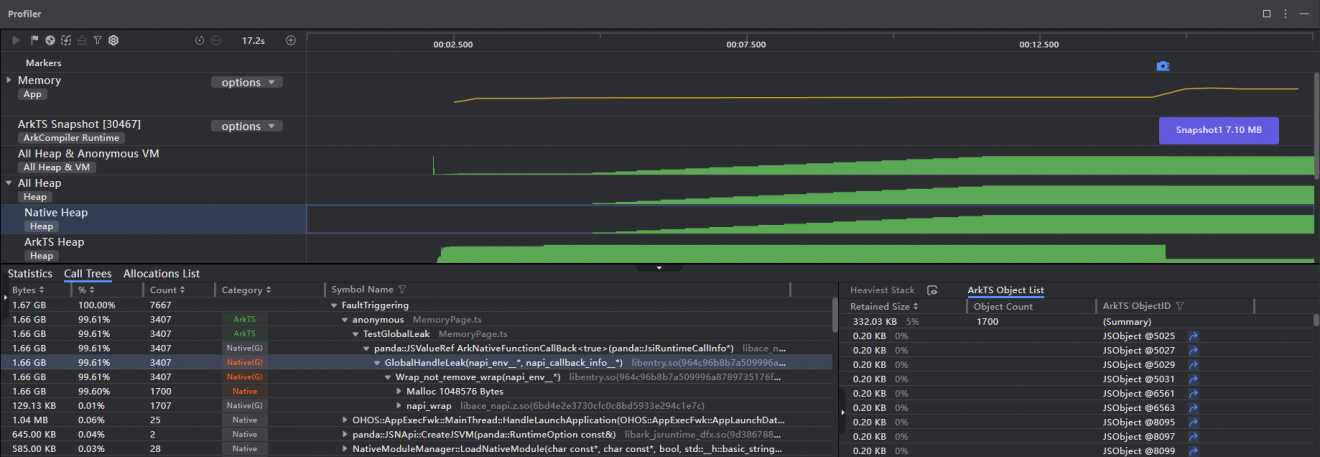Open the toolbar filter funnel icon
Image resolution: width=1320 pixels, height=457 pixels.
click(x=97, y=40)
